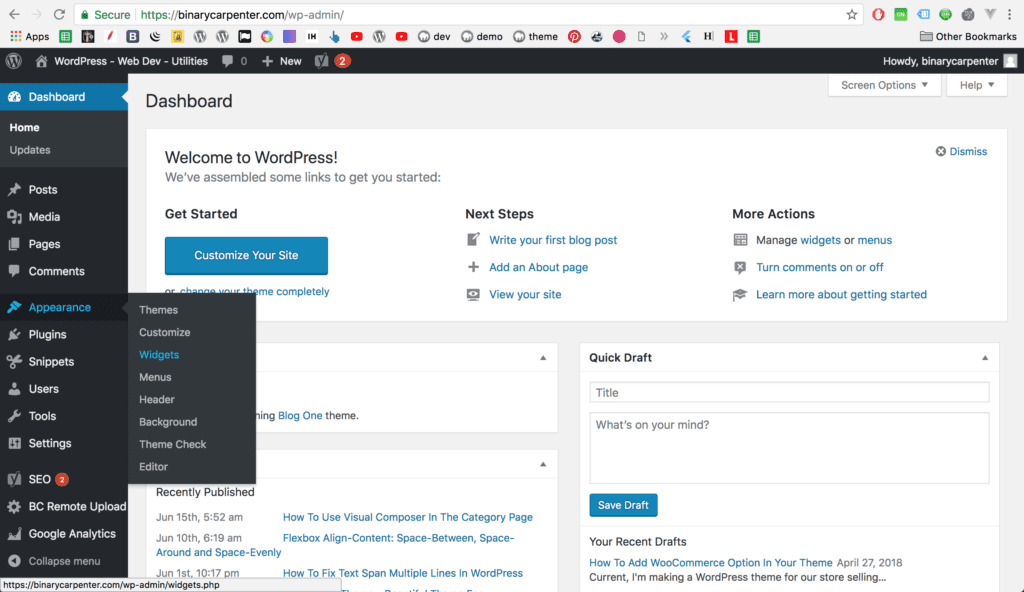This screenshot has height=592, width=1024.
Task: Collapse the widget mentioning Blog One theme
Action: coord(543,358)
